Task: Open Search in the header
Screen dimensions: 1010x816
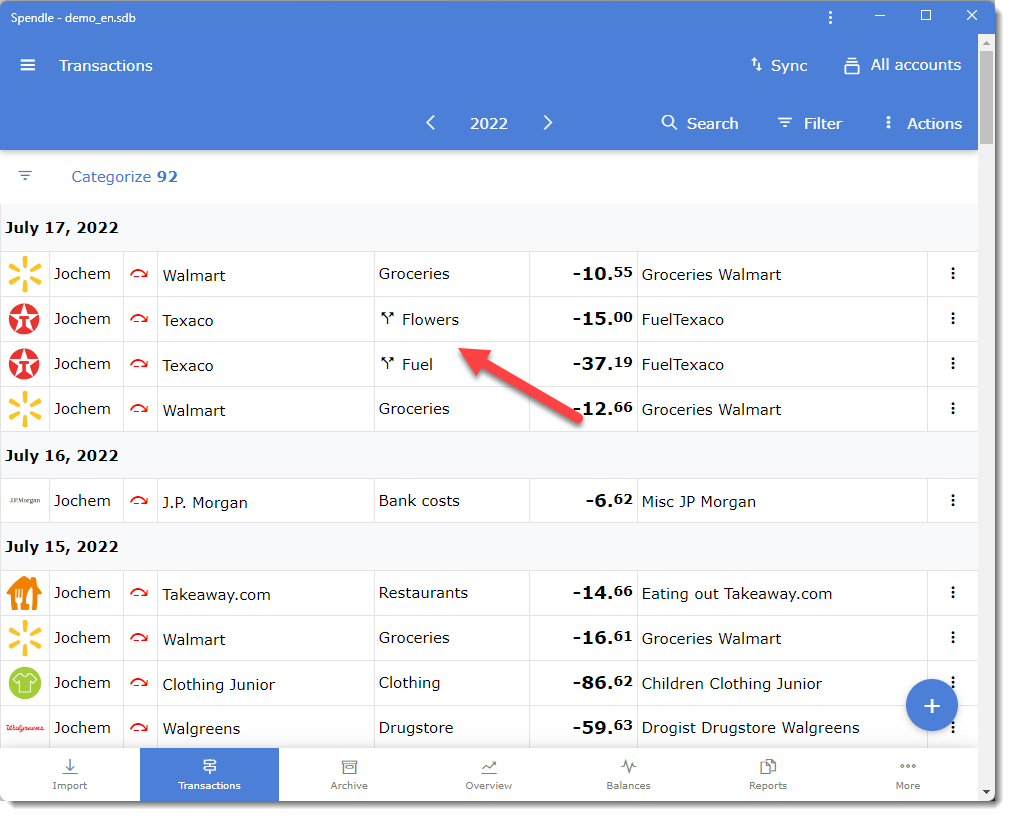Action: click(x=700, y=123)
